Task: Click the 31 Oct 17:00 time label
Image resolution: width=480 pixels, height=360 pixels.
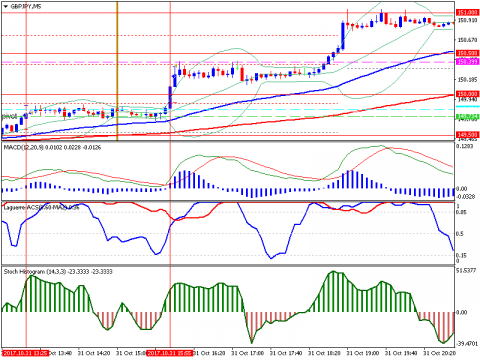Action: [248, 353]
